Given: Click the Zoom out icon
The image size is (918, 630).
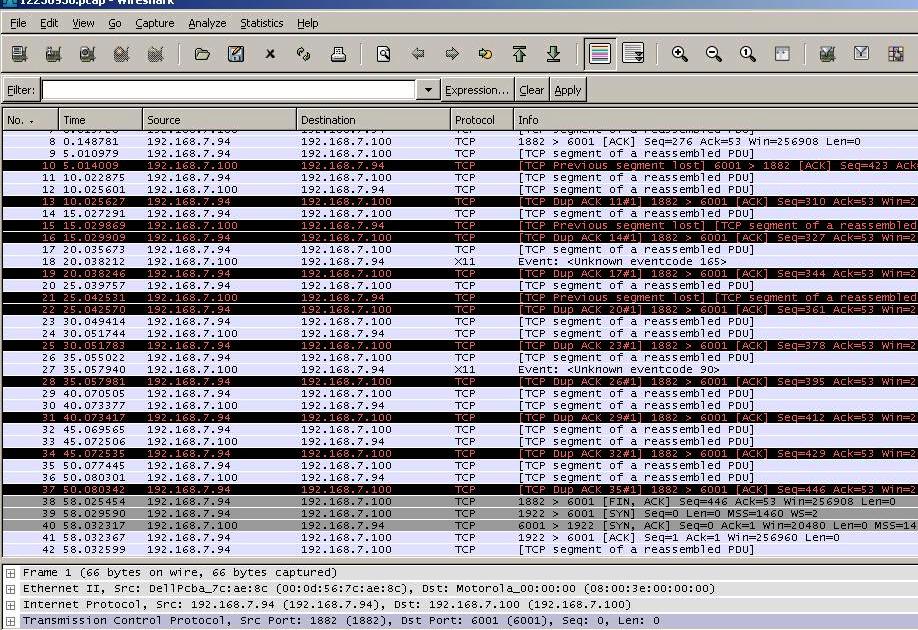Looking at the screenshot, I should point(714,54).
